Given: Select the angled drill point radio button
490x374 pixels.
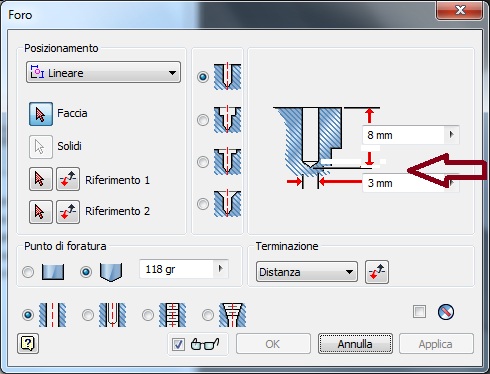Looking at the screenshot, I should tap(86, 272).
